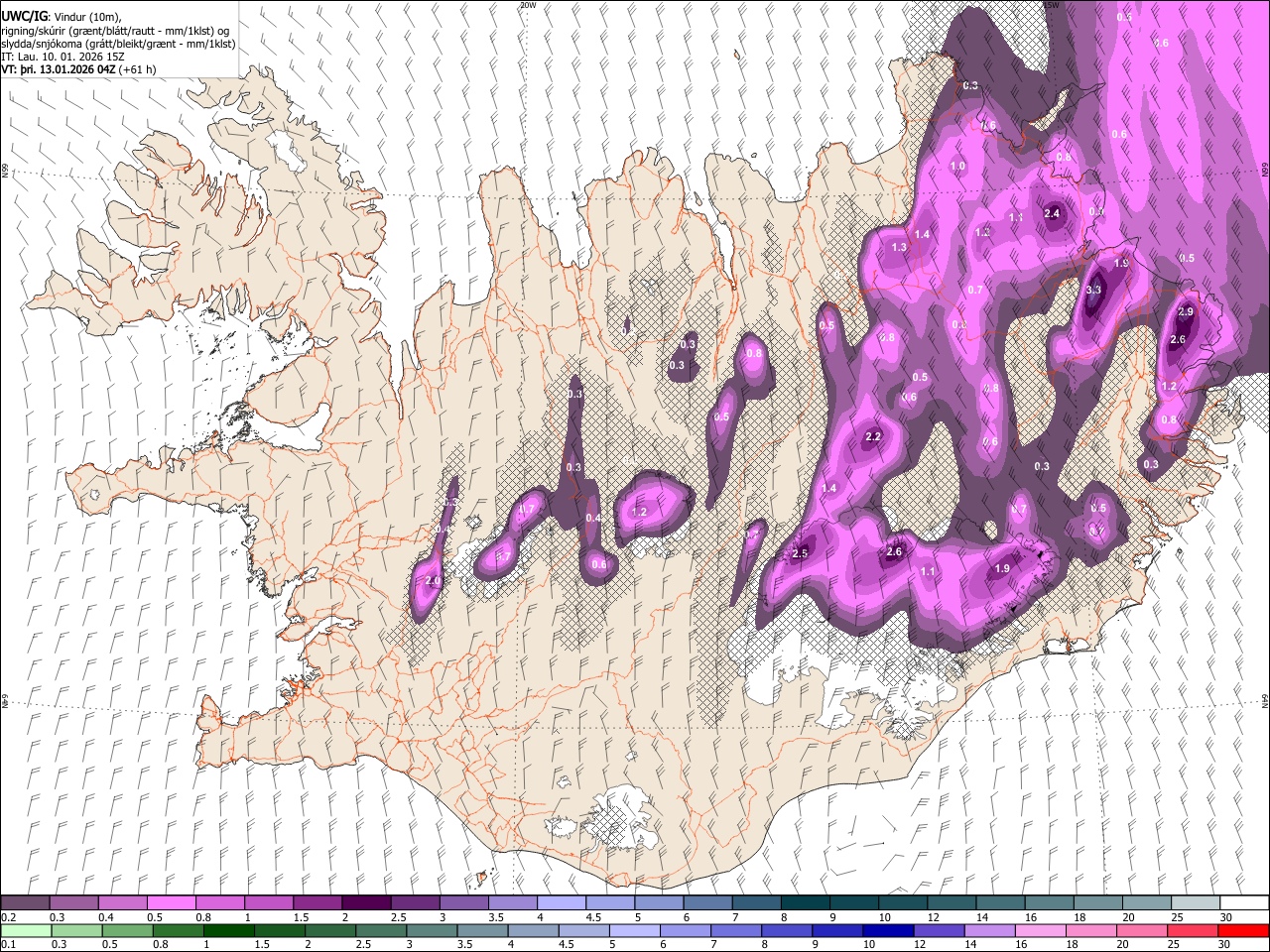Click the 1.0 snowfall value in the northeast
The height and width of the screenshot is (952, 1270).
click(x=957, y=167)
